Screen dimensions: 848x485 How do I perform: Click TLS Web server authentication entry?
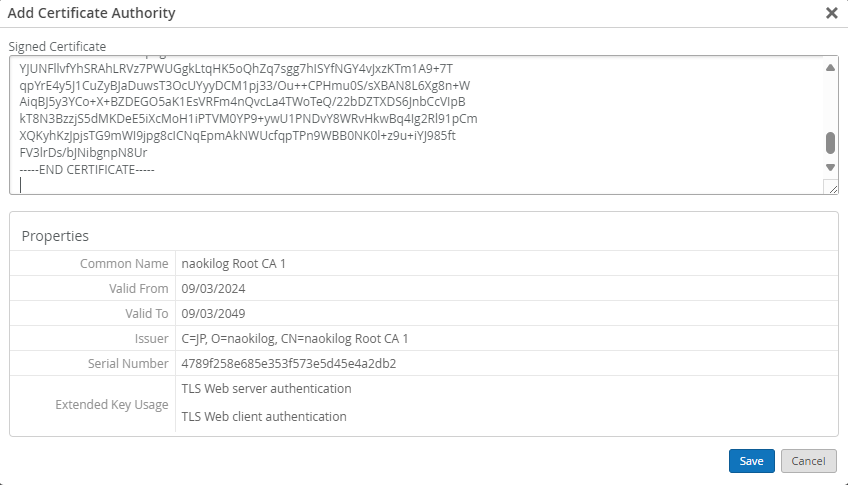click(x=266, y=388)
